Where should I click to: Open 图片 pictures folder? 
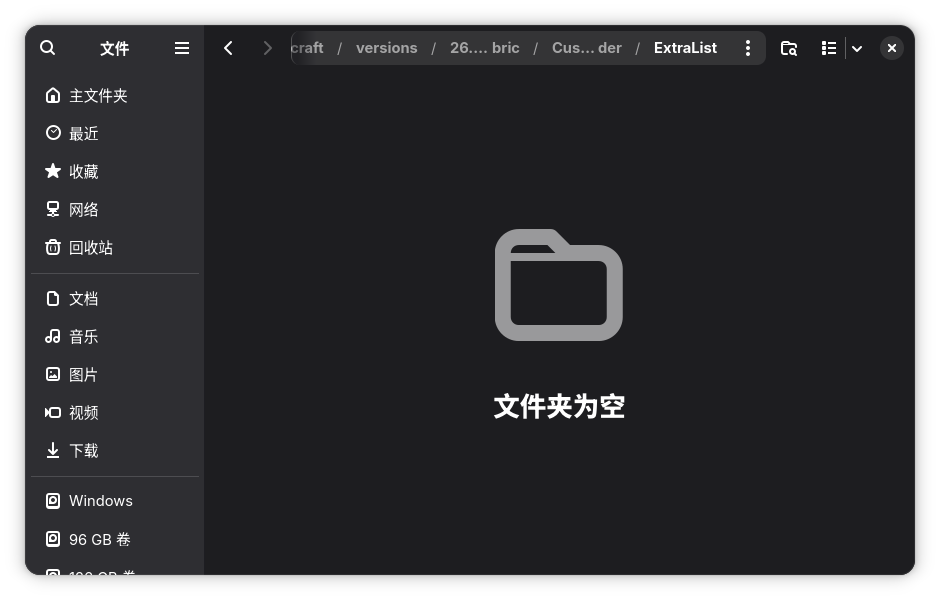(x=115, y=375)
